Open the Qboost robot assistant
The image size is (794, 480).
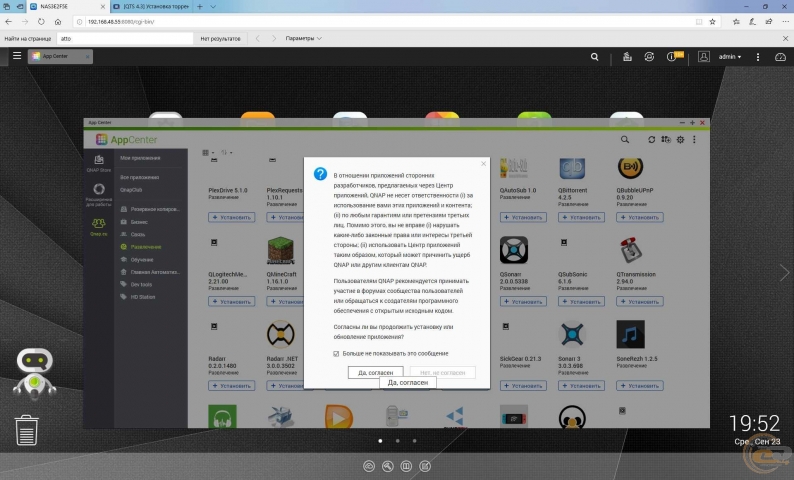coord(34,373)
